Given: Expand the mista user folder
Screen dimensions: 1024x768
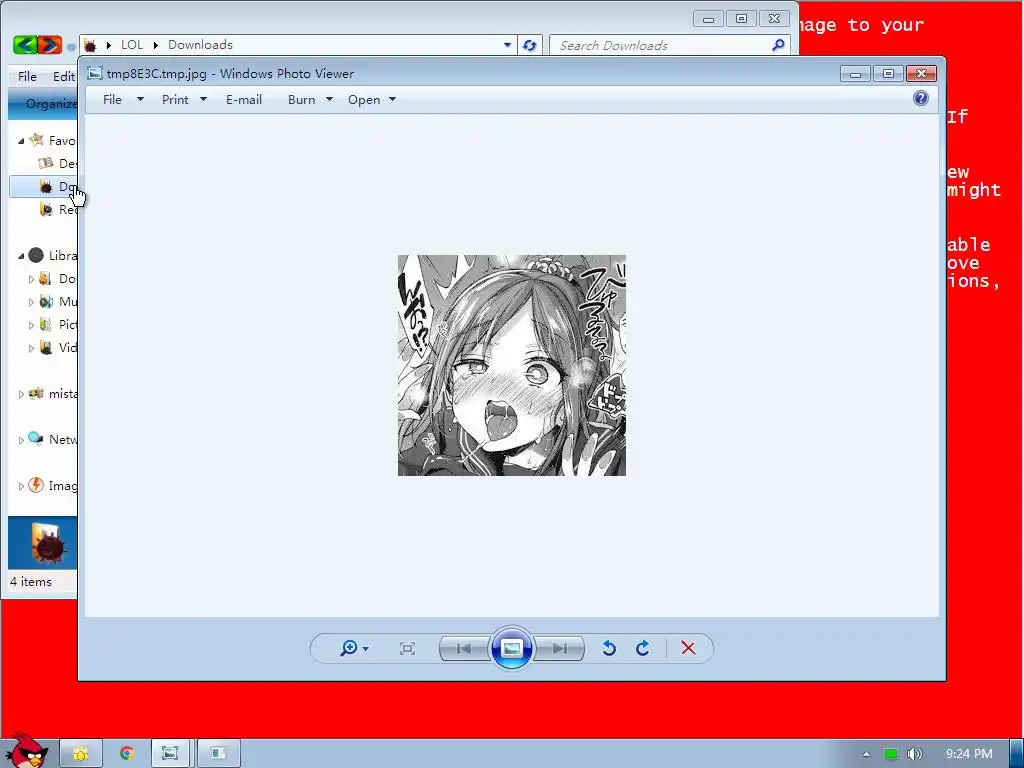Looking at the screenshot, I should [21, 394].
